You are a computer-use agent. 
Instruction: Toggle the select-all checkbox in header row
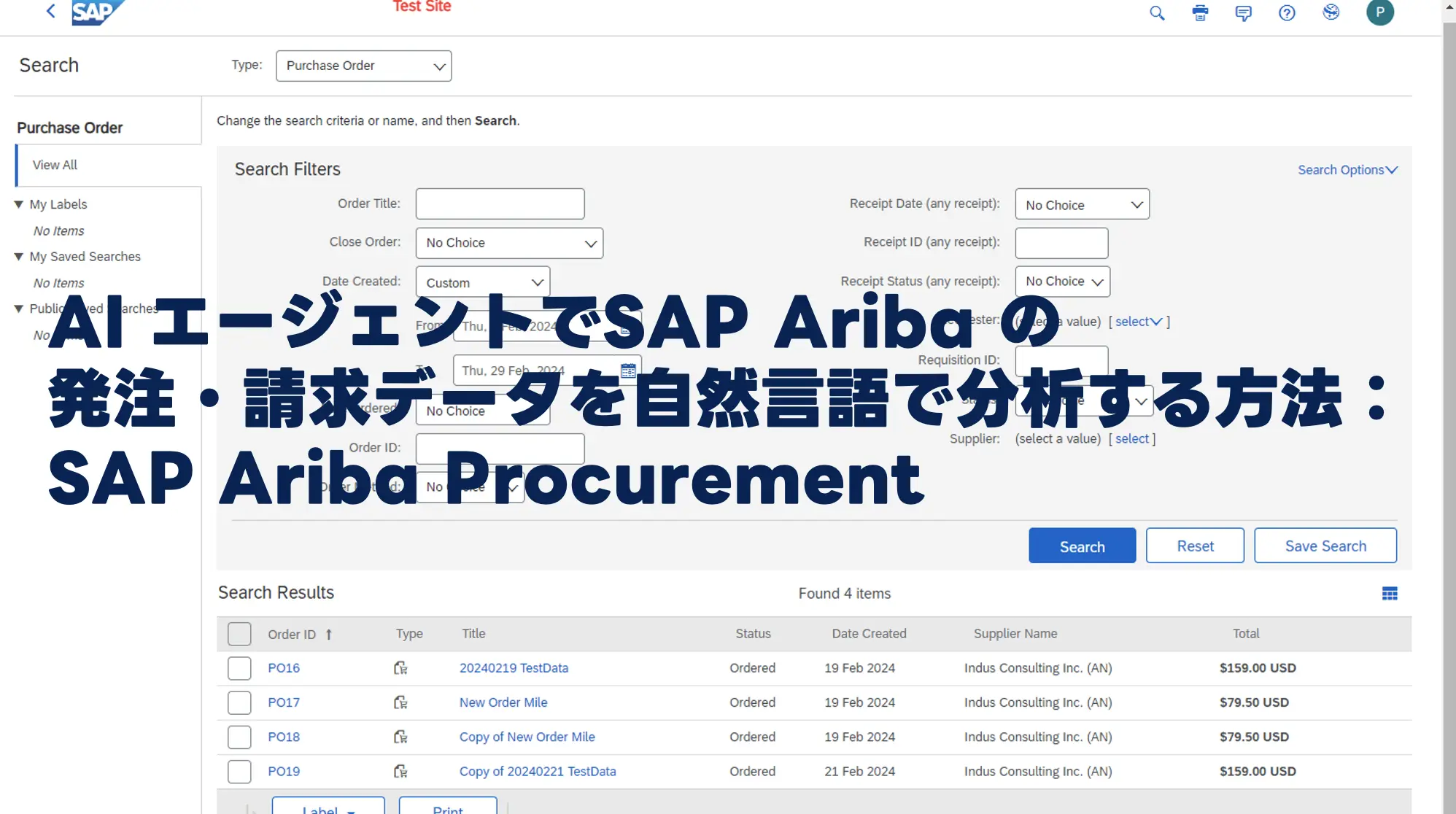239,634
